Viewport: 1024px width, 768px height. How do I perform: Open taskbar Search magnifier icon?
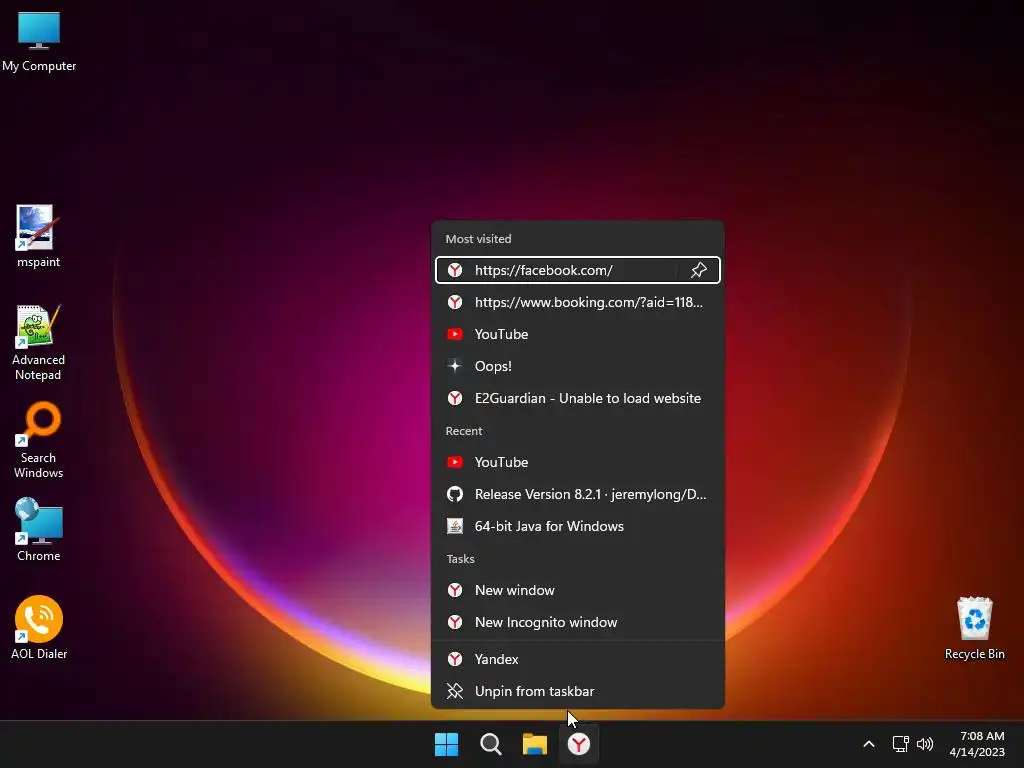[x=490, y=744]
